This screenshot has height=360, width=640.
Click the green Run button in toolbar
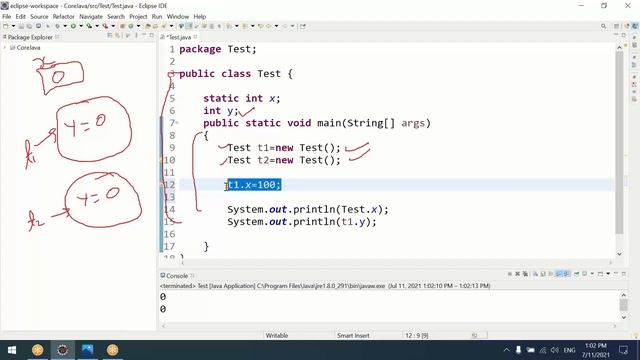(x=73, y=26)
